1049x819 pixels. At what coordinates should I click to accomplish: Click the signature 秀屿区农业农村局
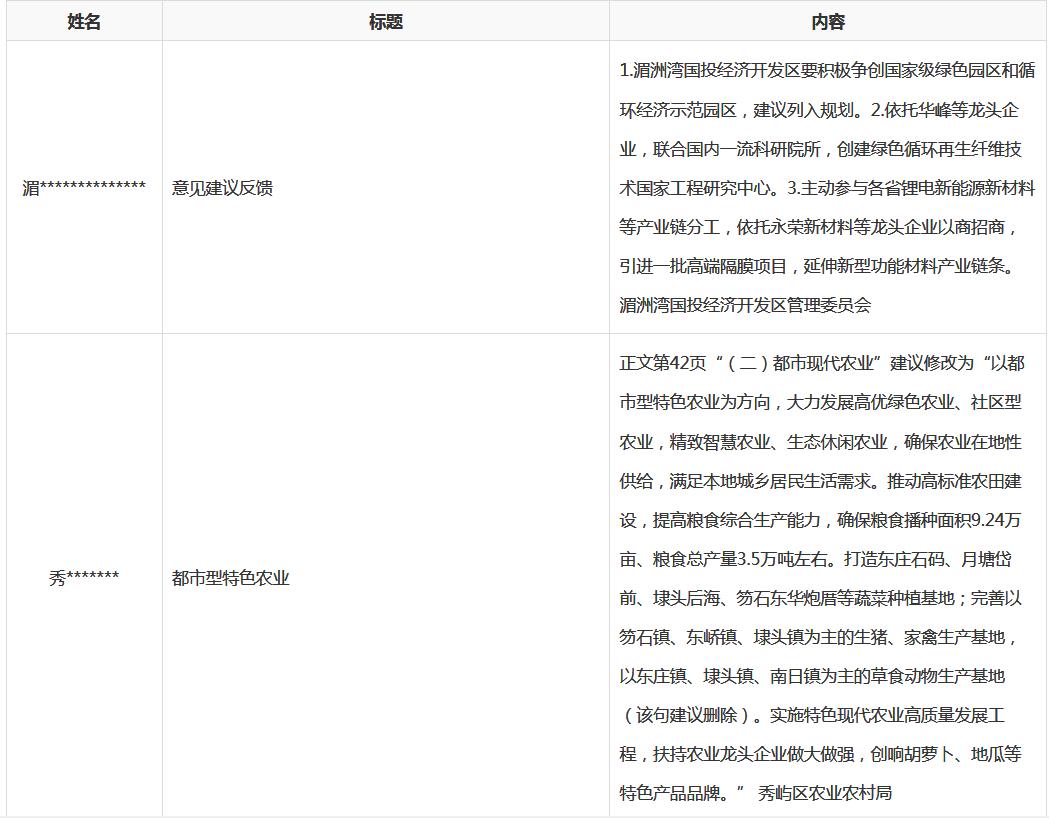tap(825, 793)
